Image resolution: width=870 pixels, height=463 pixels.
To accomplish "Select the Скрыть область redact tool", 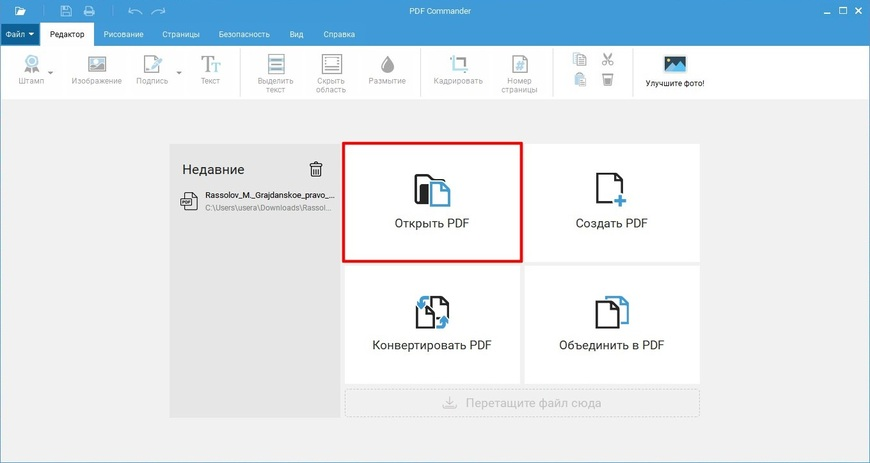I will [x=331, y=74].
